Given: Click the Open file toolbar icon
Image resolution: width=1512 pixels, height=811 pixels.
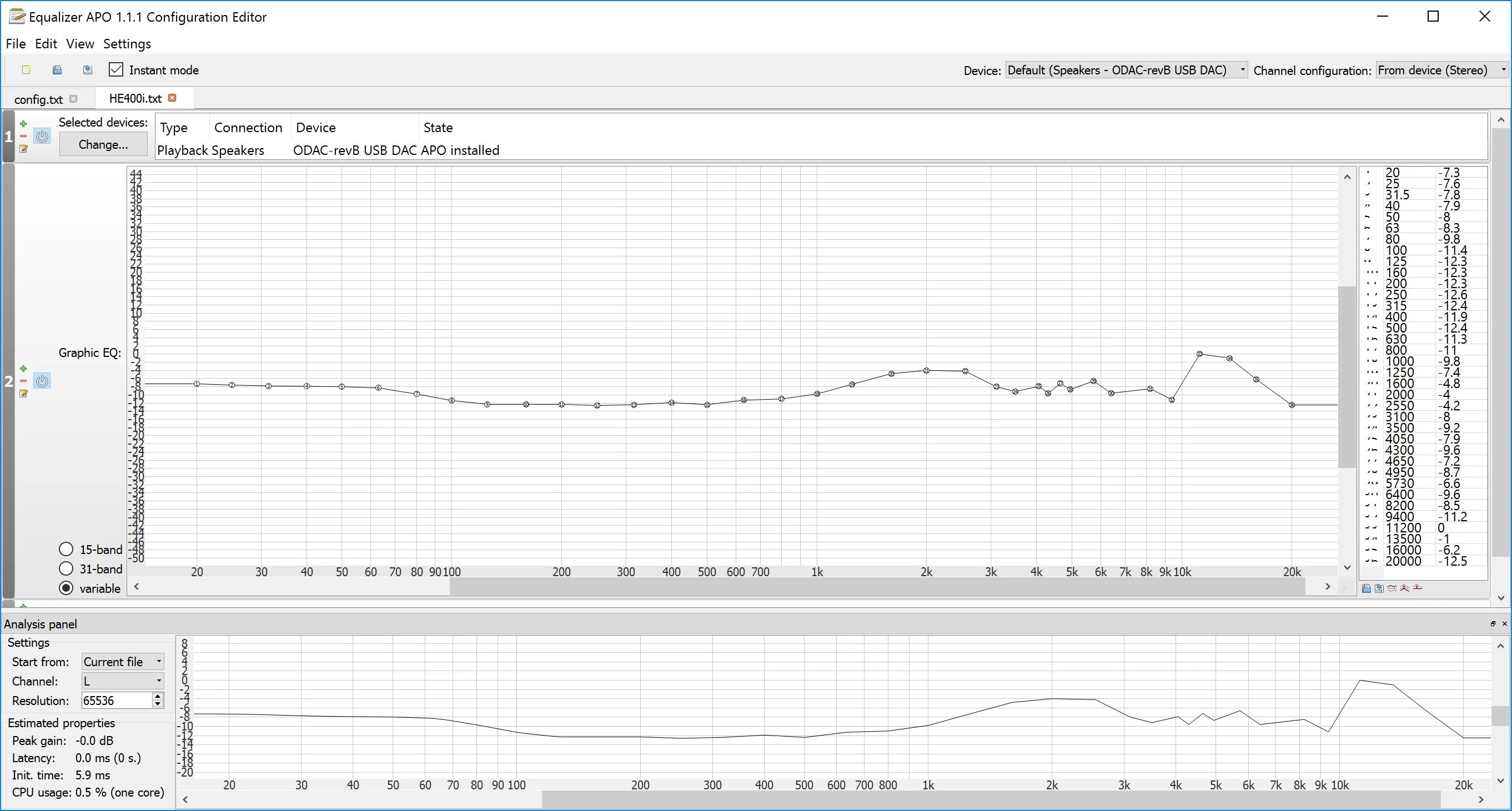Looking at the screenshot, I should (x=57, y=70).
